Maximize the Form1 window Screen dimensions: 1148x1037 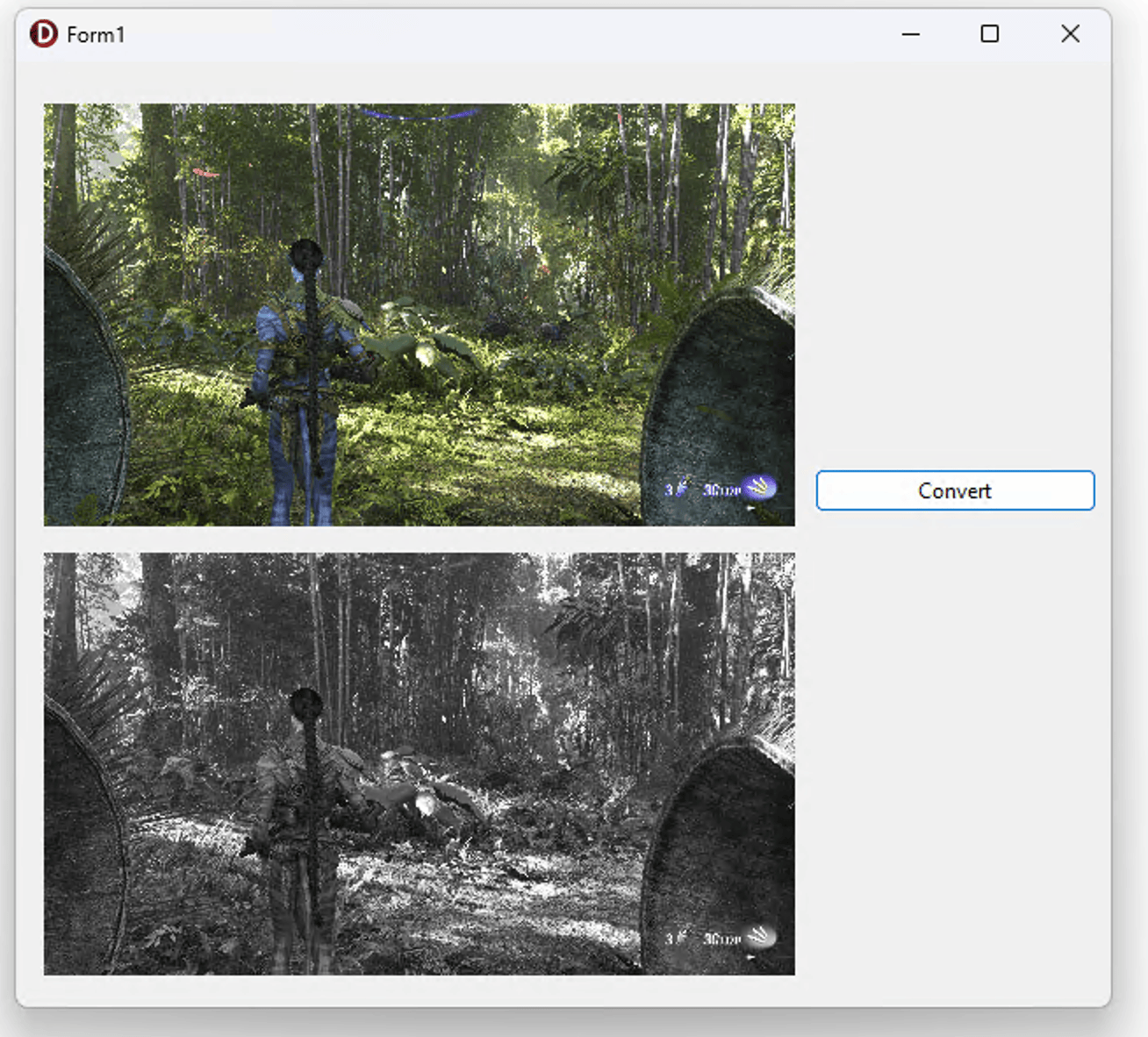(x=989, y=34)
